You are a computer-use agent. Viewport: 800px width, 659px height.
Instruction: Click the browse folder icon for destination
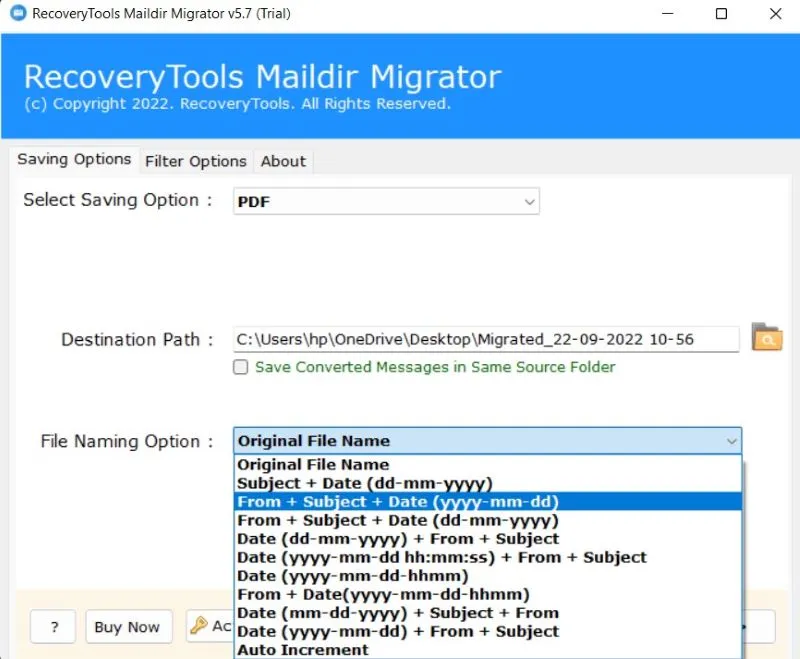point(766,338)
